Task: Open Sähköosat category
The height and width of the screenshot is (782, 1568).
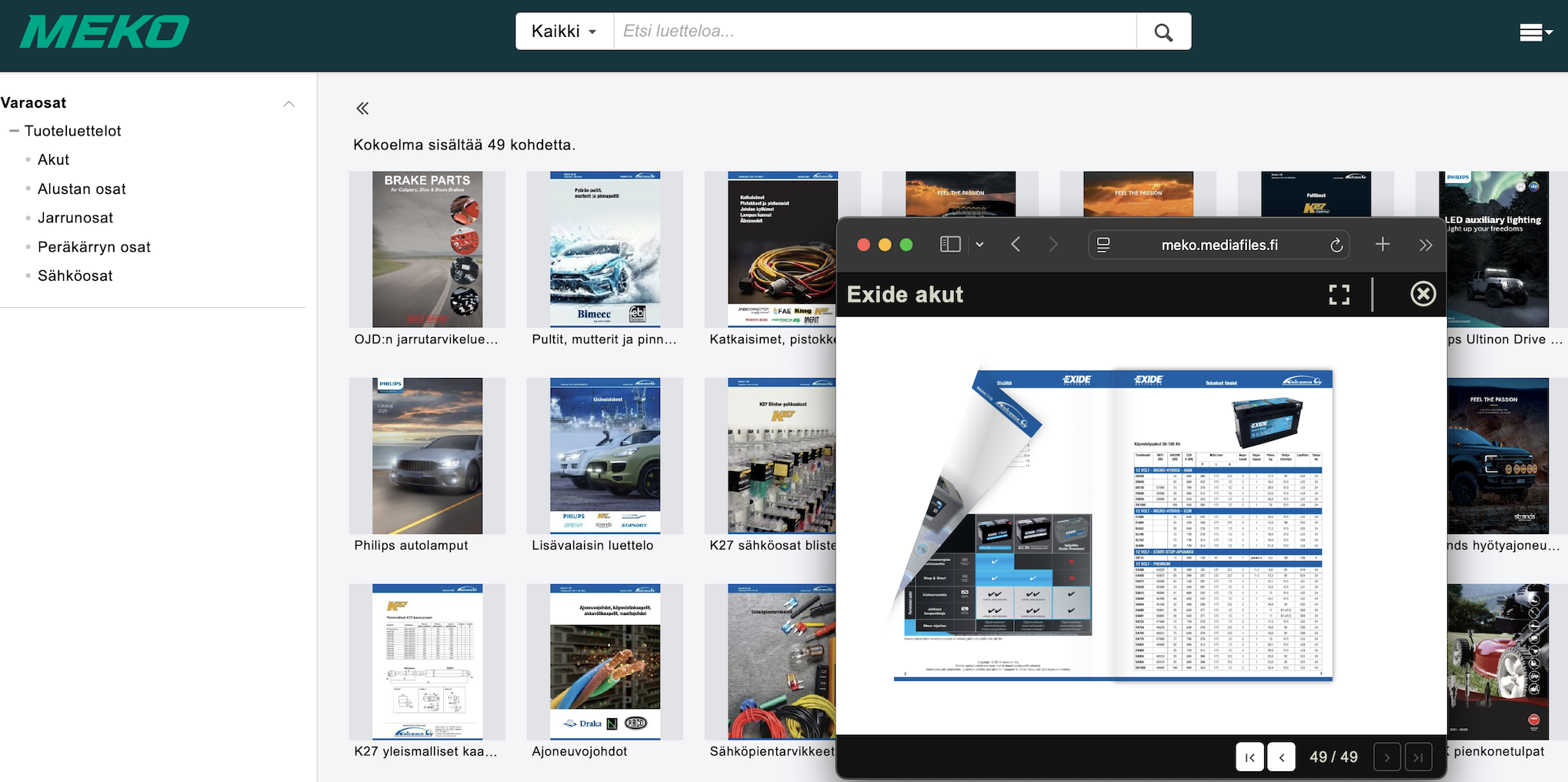Action: click(x=75, y=276)
